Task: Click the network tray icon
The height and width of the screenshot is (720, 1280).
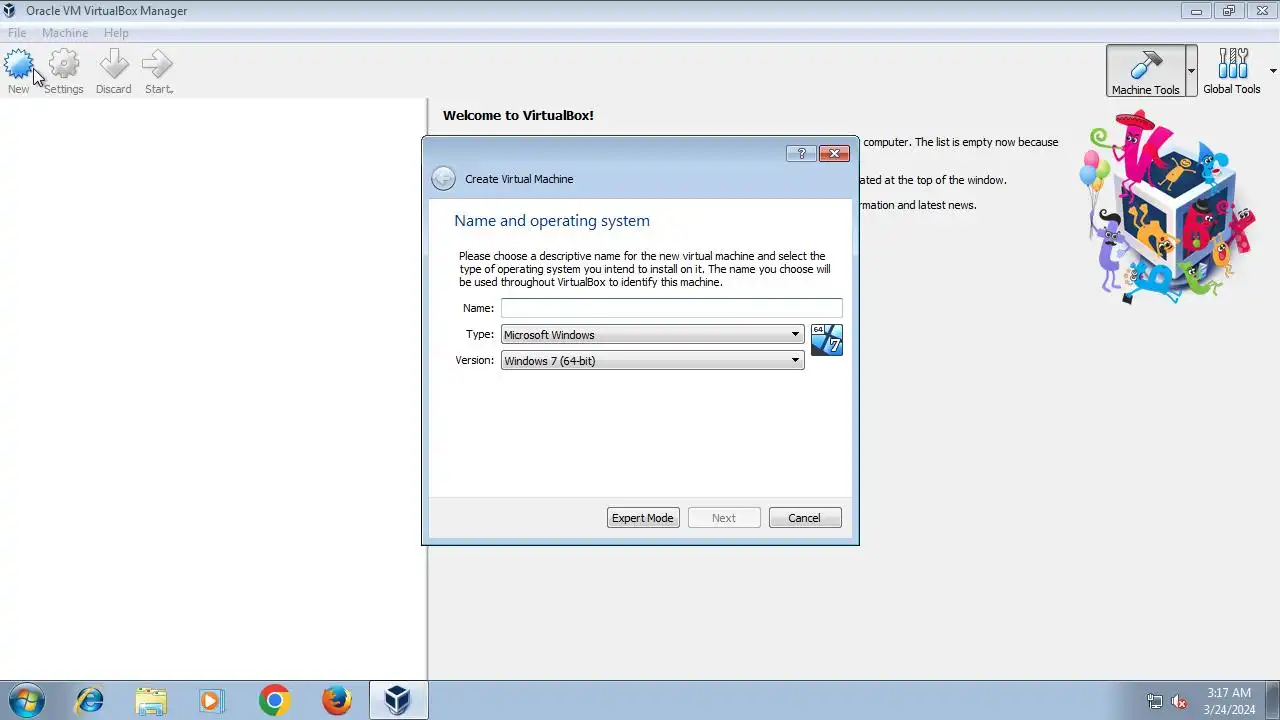Action: pos(1155,701)
